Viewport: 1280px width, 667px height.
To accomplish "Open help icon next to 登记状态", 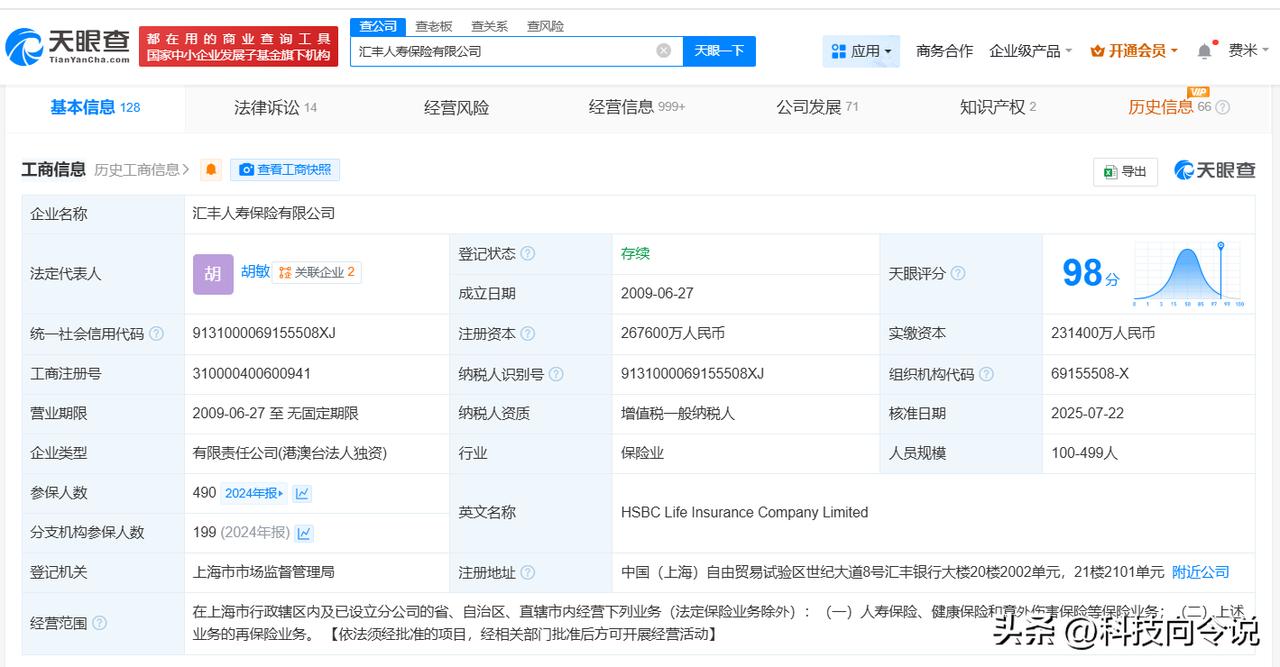I will (x=528, y=254).
